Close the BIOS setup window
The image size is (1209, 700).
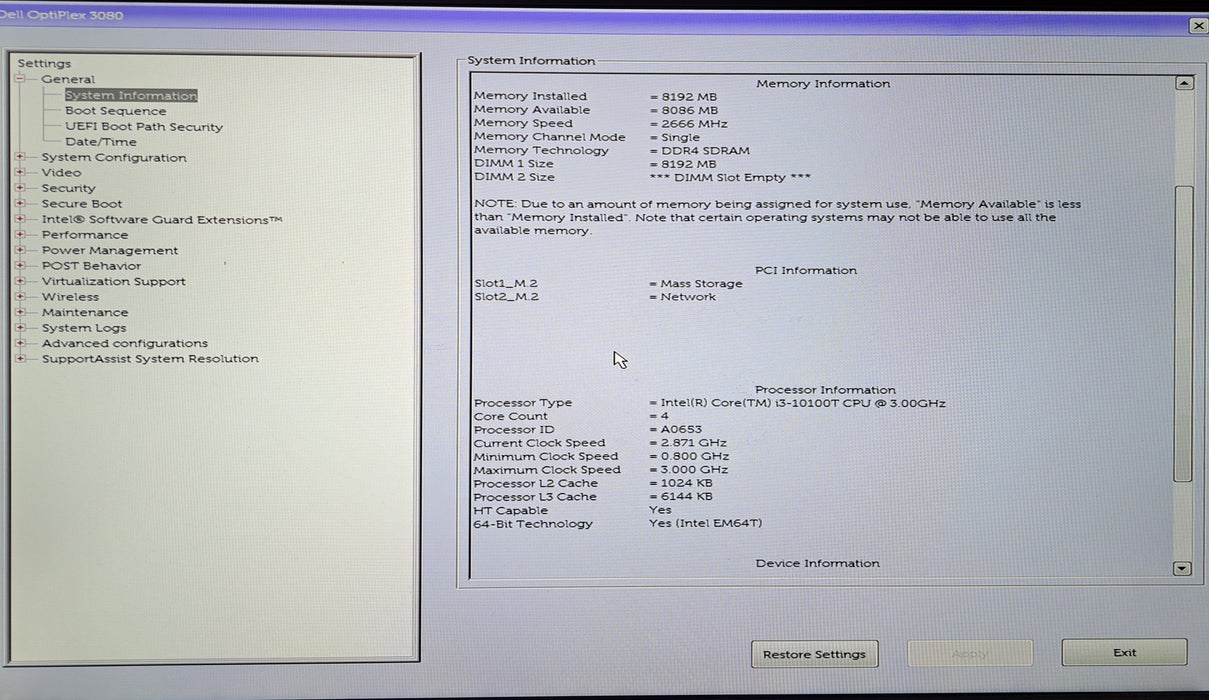pyautogui.click(x=1198, y=26)
